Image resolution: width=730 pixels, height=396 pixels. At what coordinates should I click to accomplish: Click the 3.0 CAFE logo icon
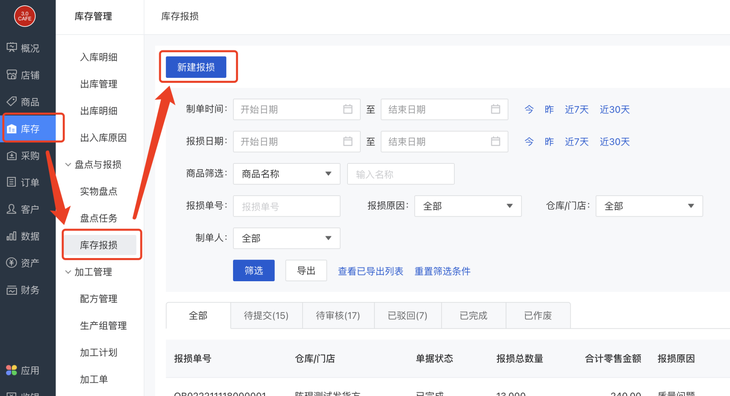25,16
